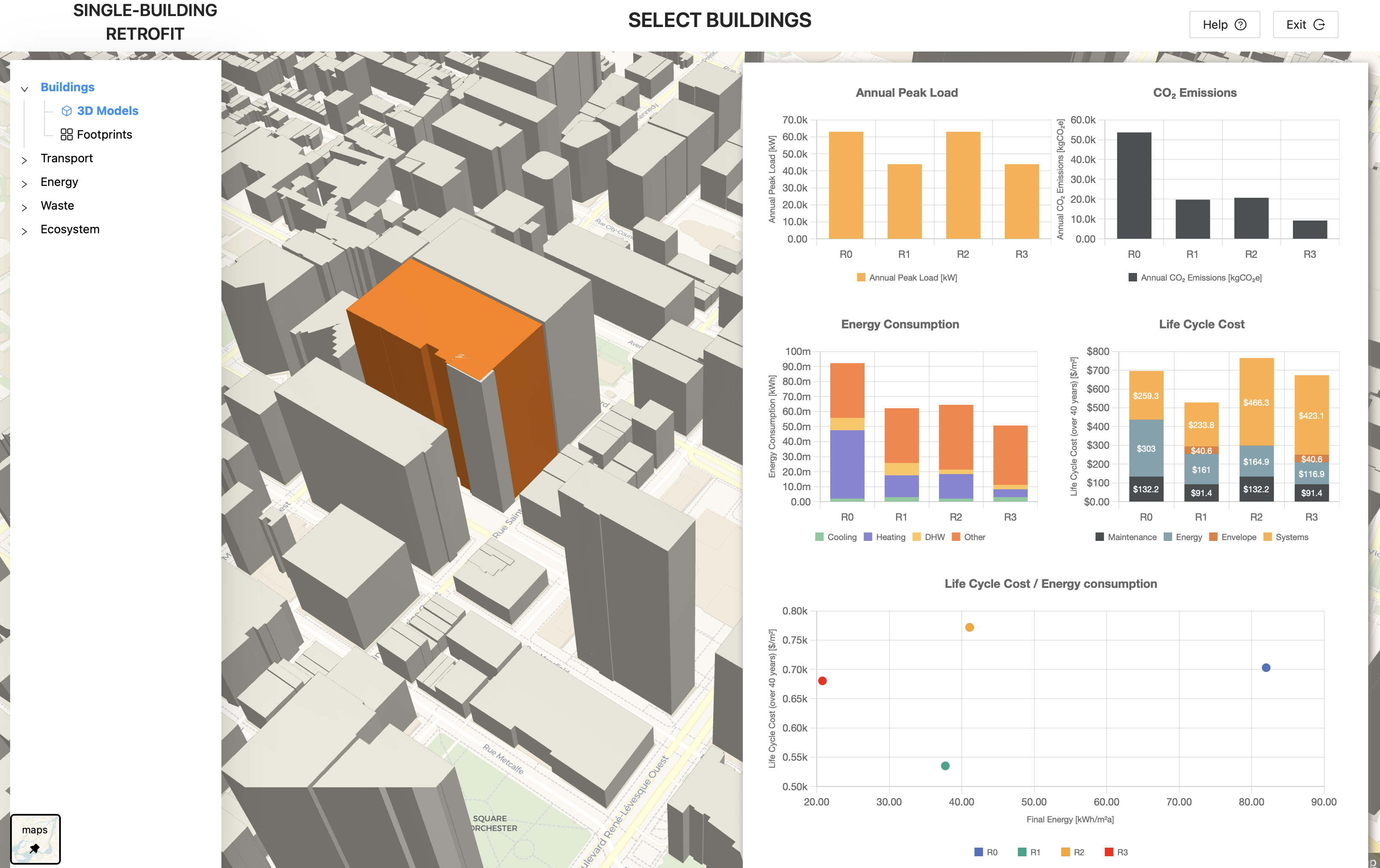This screenshot has height=868, width=1380.
Task: Collapse the Buildings tree node
Action: [x=25, y=89]
